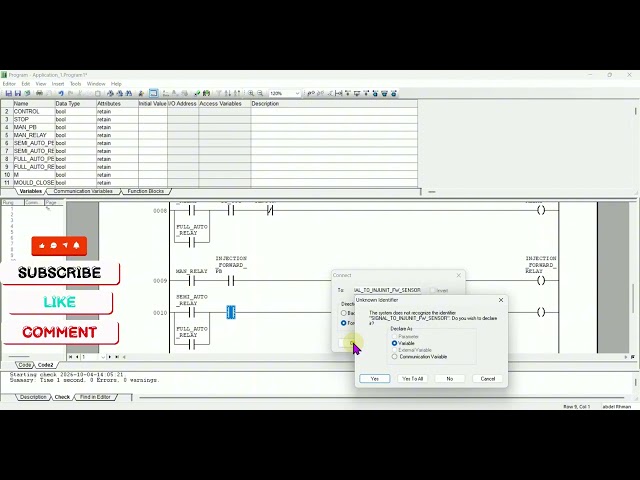Screen dimensions: 640x480
Task: Click the Data Type column header
Action: (x=76, y=104)
